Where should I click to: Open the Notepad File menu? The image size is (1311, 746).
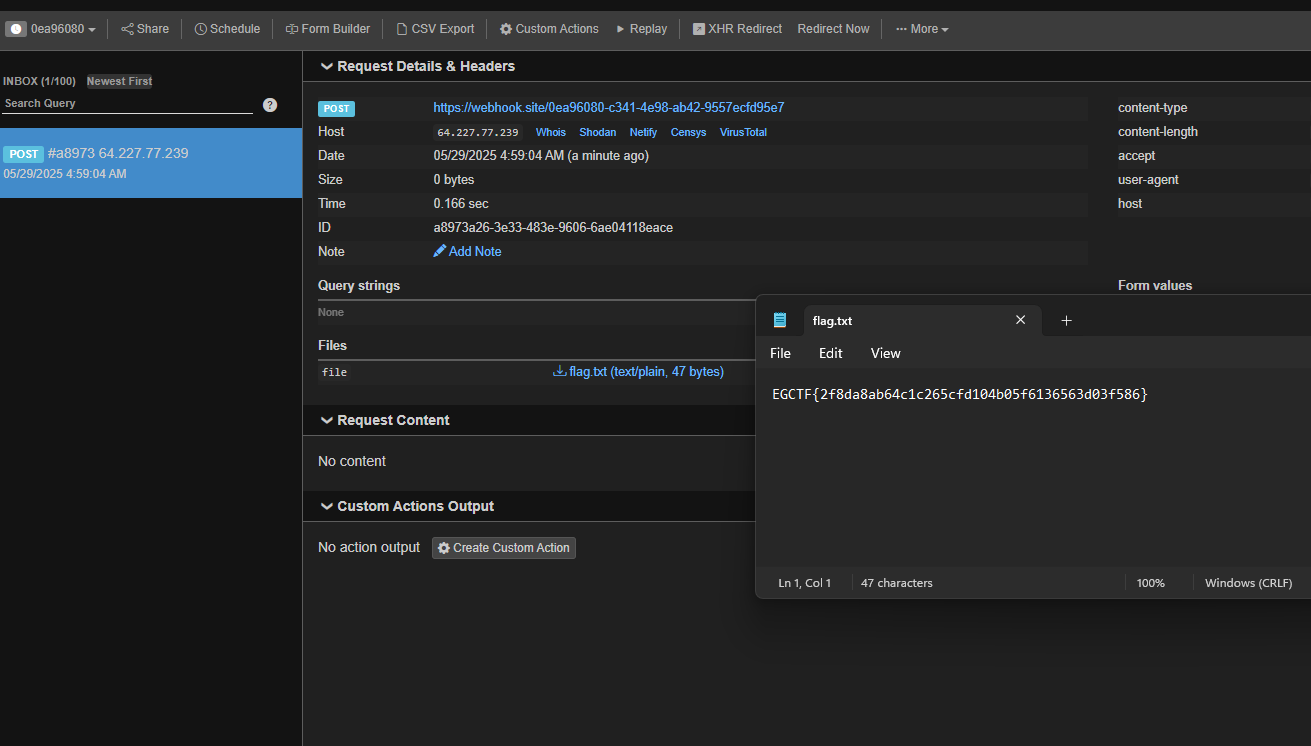coord(780,353)
